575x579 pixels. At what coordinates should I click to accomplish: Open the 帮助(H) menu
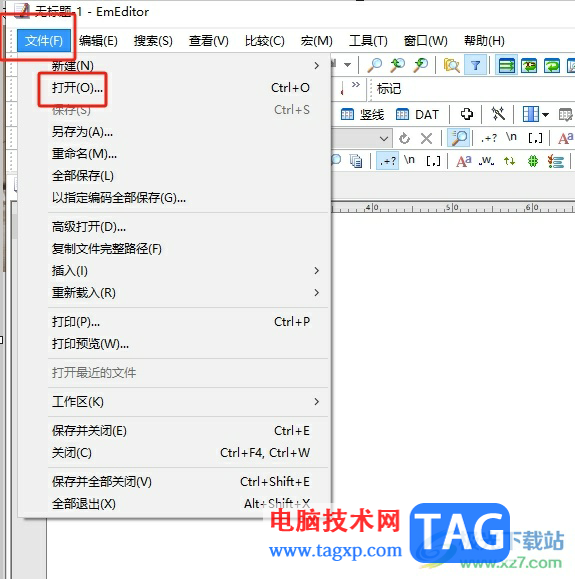coord(484,41)
